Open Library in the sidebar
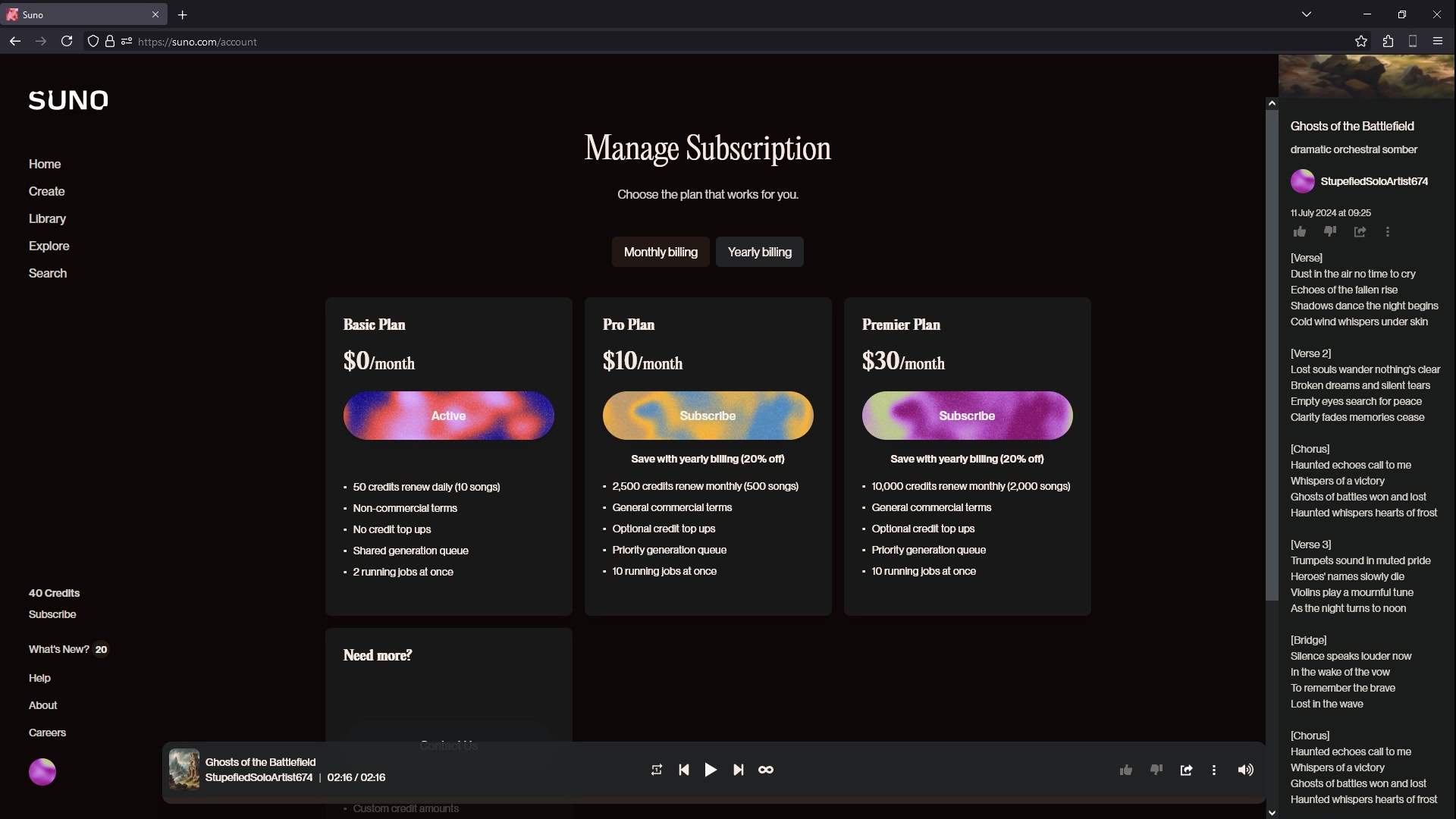Viewport: 1456px width, 819px height. click(47, 218)
